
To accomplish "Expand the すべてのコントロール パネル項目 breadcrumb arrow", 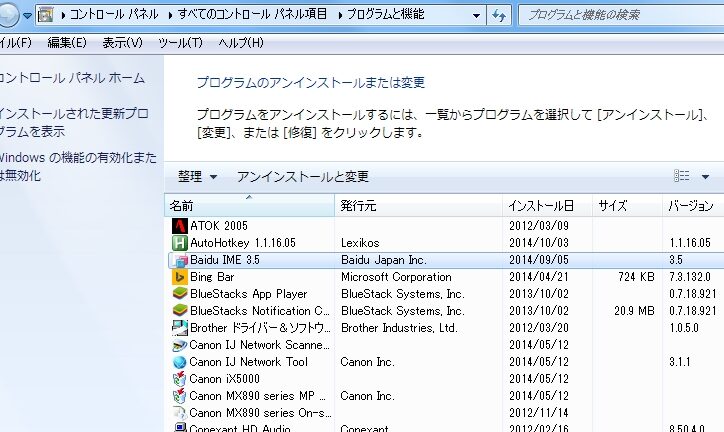I will click(170, 16).
